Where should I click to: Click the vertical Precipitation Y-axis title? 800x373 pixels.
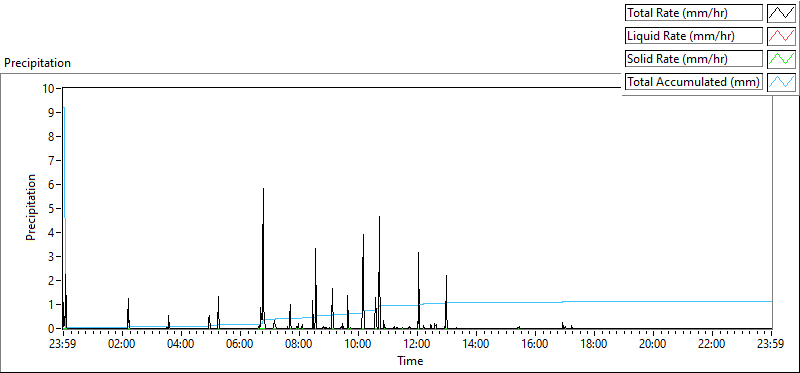click(x=31, y=207)
